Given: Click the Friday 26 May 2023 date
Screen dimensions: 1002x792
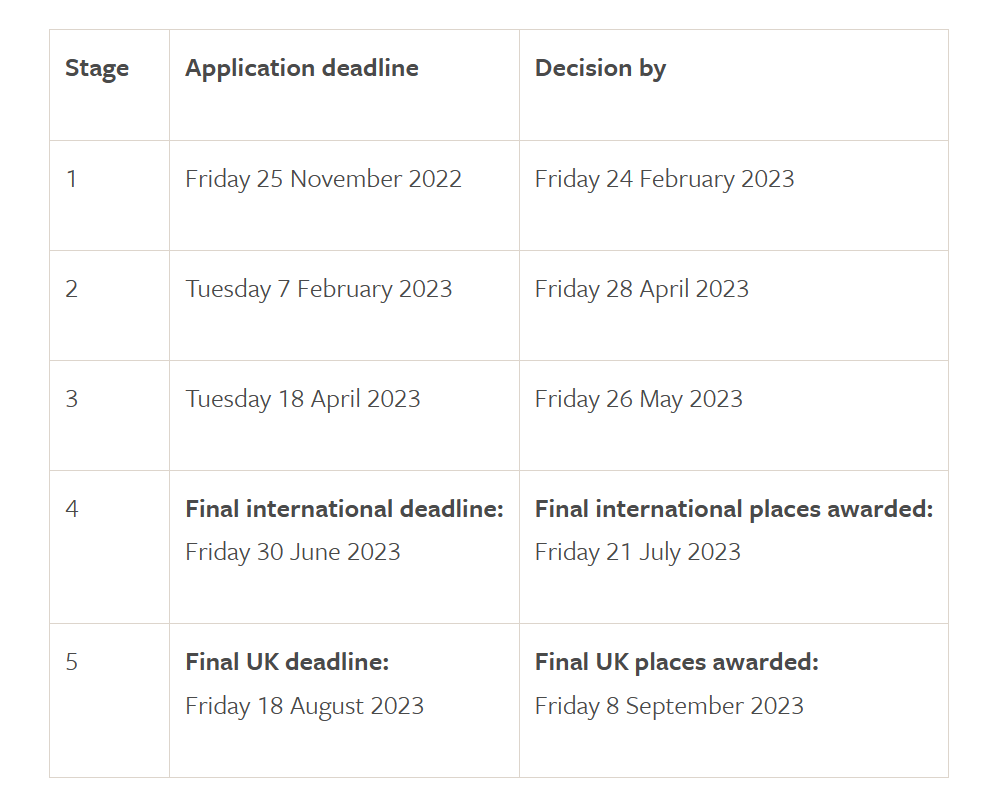Looking at the screenshot, I should 638,399.
